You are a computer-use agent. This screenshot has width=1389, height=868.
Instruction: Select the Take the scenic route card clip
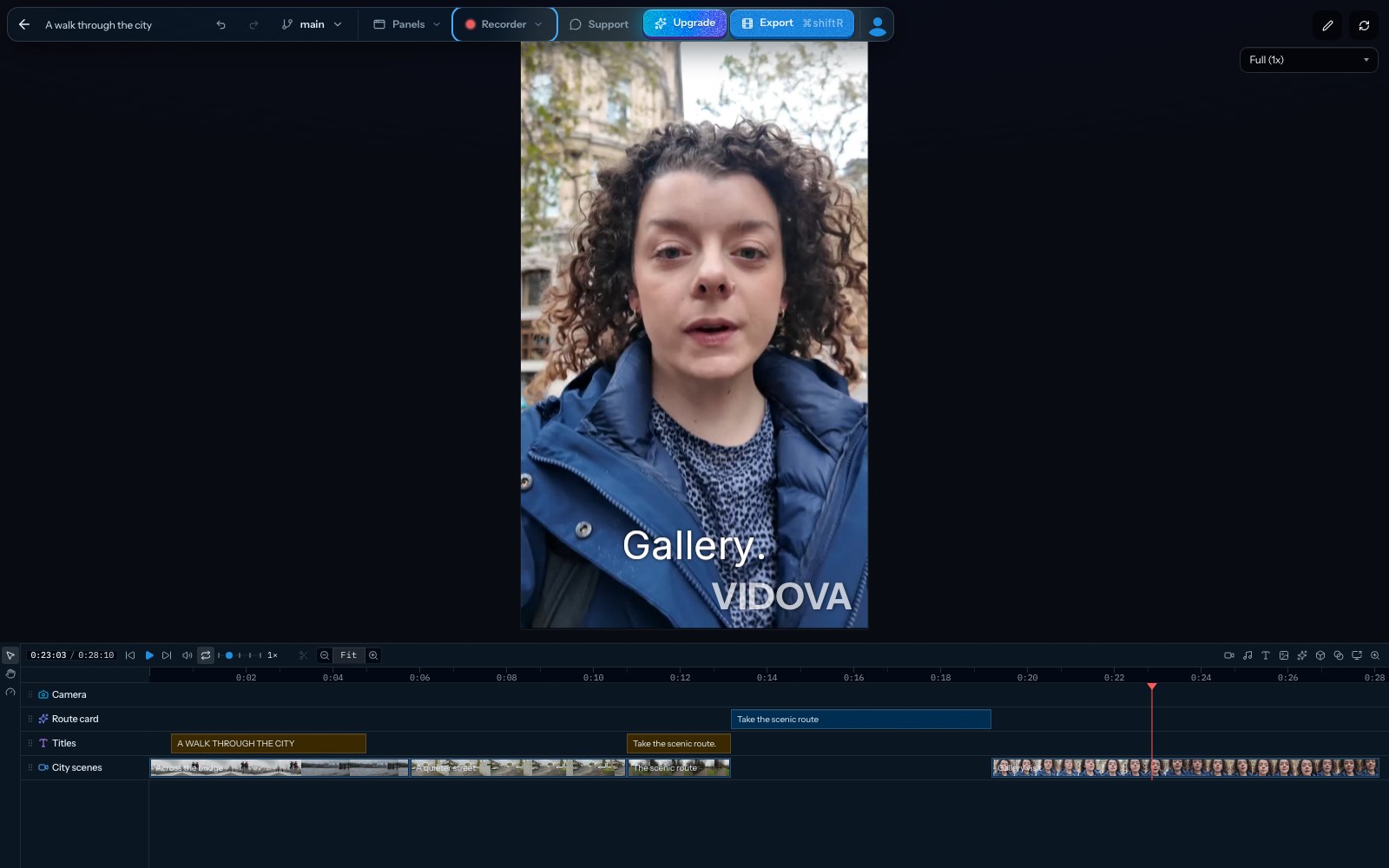[x=860, y=719]
